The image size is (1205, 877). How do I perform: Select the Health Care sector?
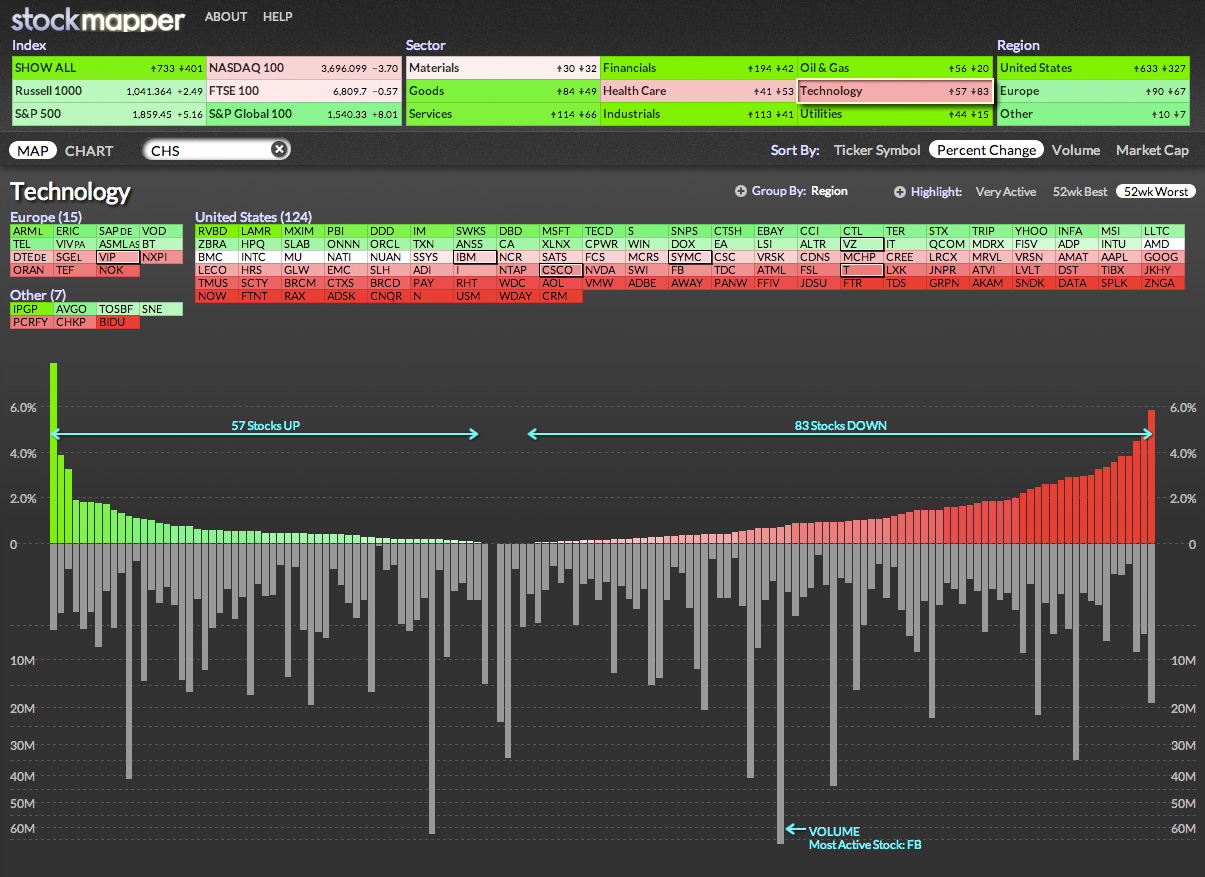(698, 91)
